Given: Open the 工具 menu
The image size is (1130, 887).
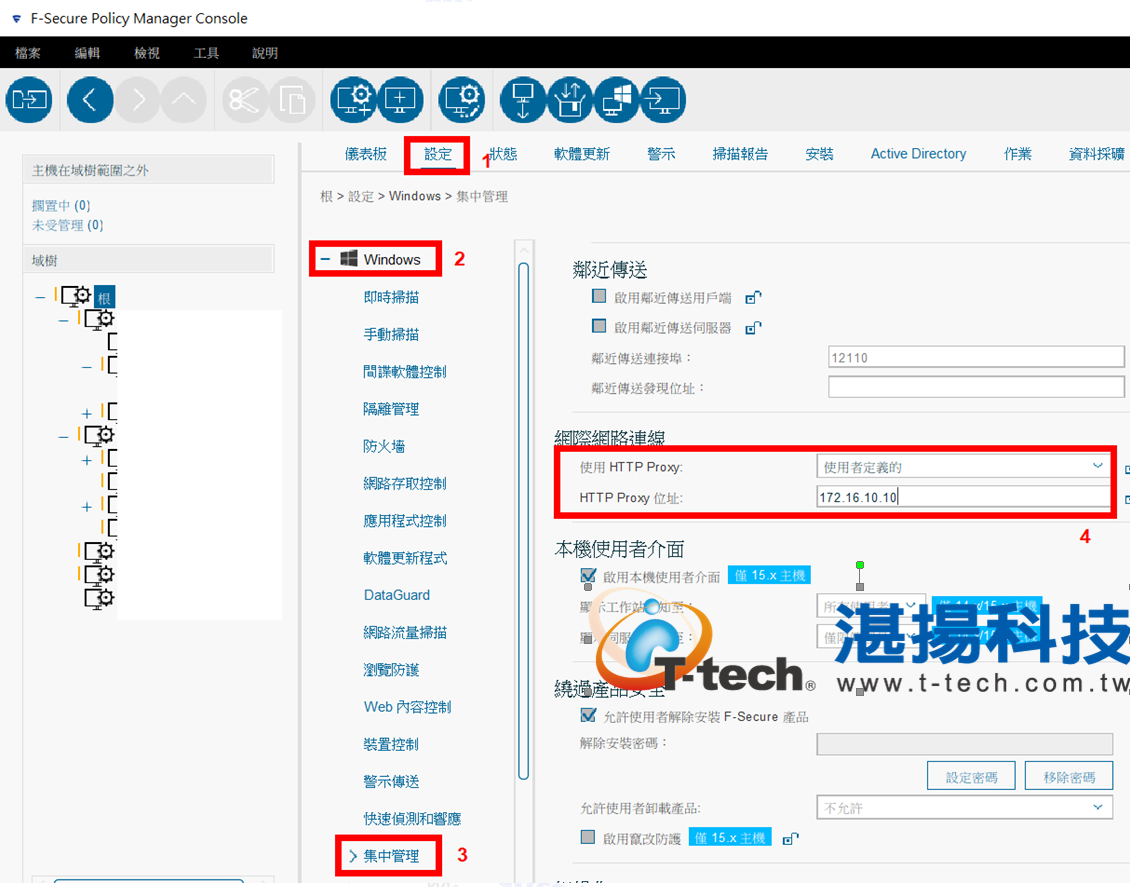Looking at the screenshot, I should 206,53.
